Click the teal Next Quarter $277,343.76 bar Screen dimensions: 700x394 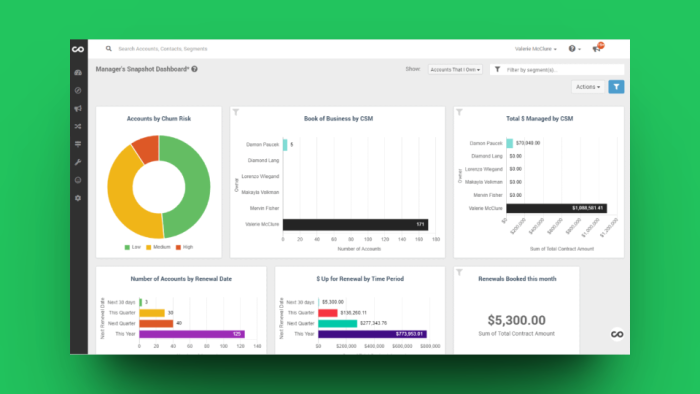pos(338,323)
